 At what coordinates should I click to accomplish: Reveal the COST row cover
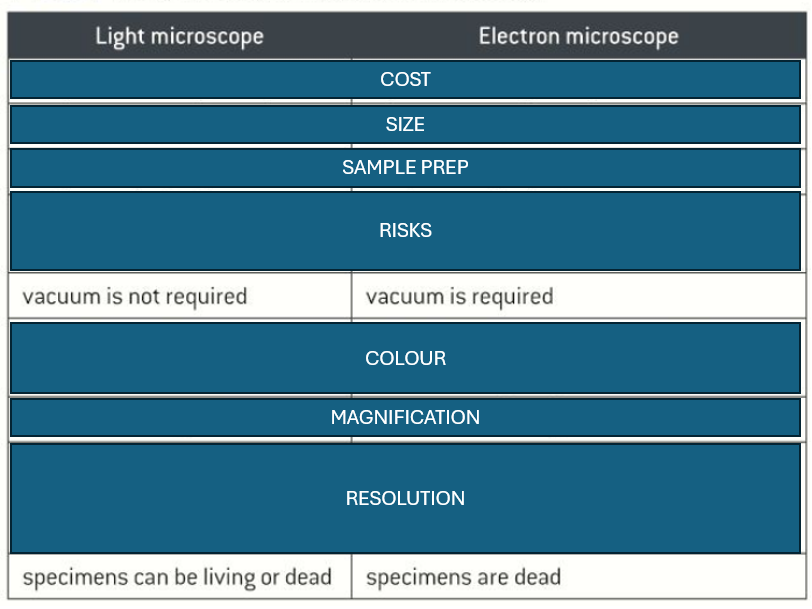tap(405, 80)
